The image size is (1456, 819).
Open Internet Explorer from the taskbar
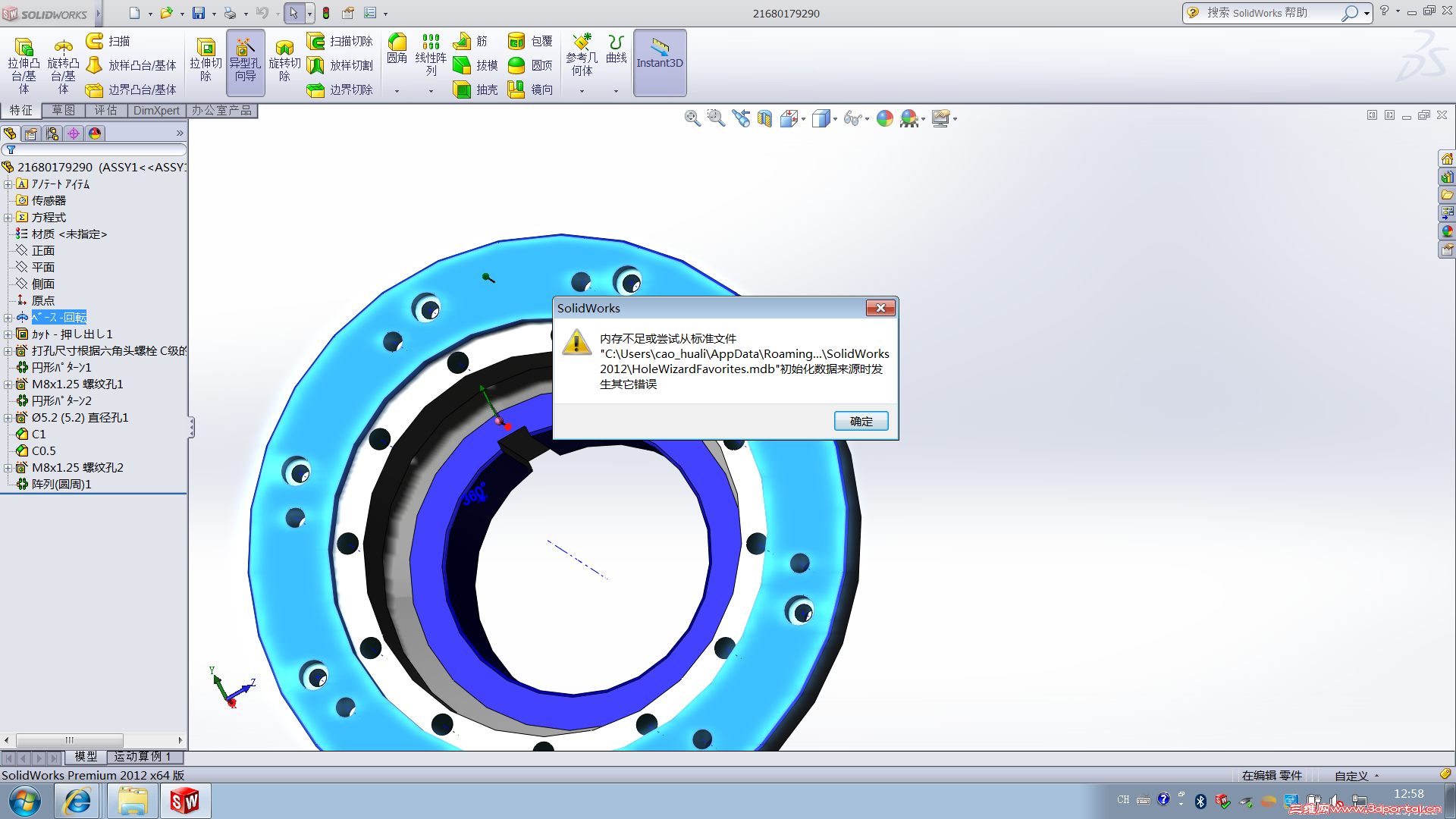pyautogui.click(x=77, y=801)
